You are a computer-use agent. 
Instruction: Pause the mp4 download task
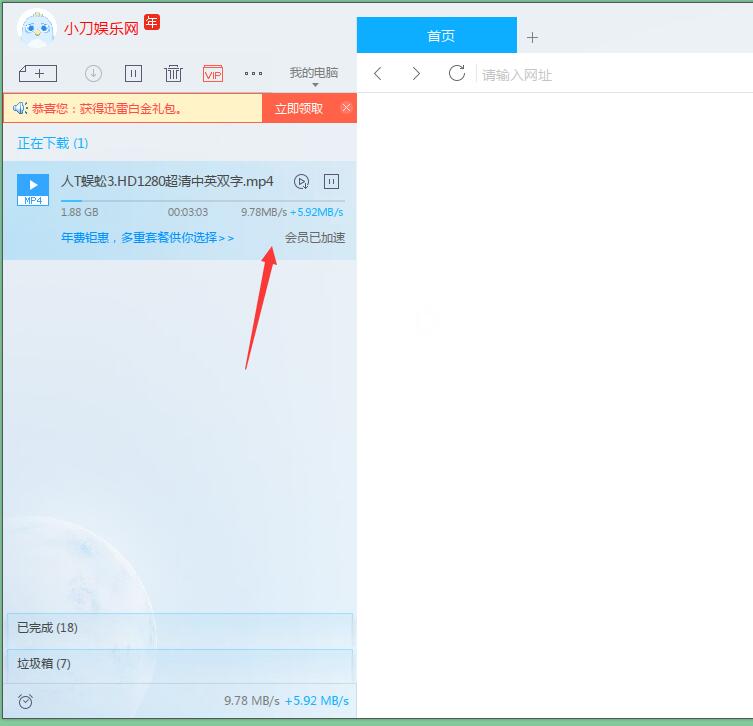[332, 182]
